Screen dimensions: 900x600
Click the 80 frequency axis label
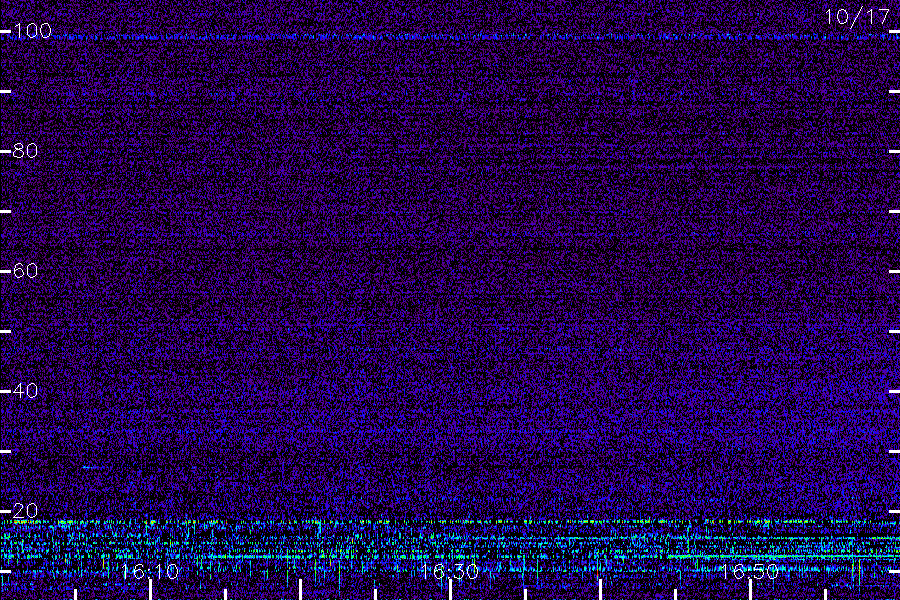(x=25, y=150)
